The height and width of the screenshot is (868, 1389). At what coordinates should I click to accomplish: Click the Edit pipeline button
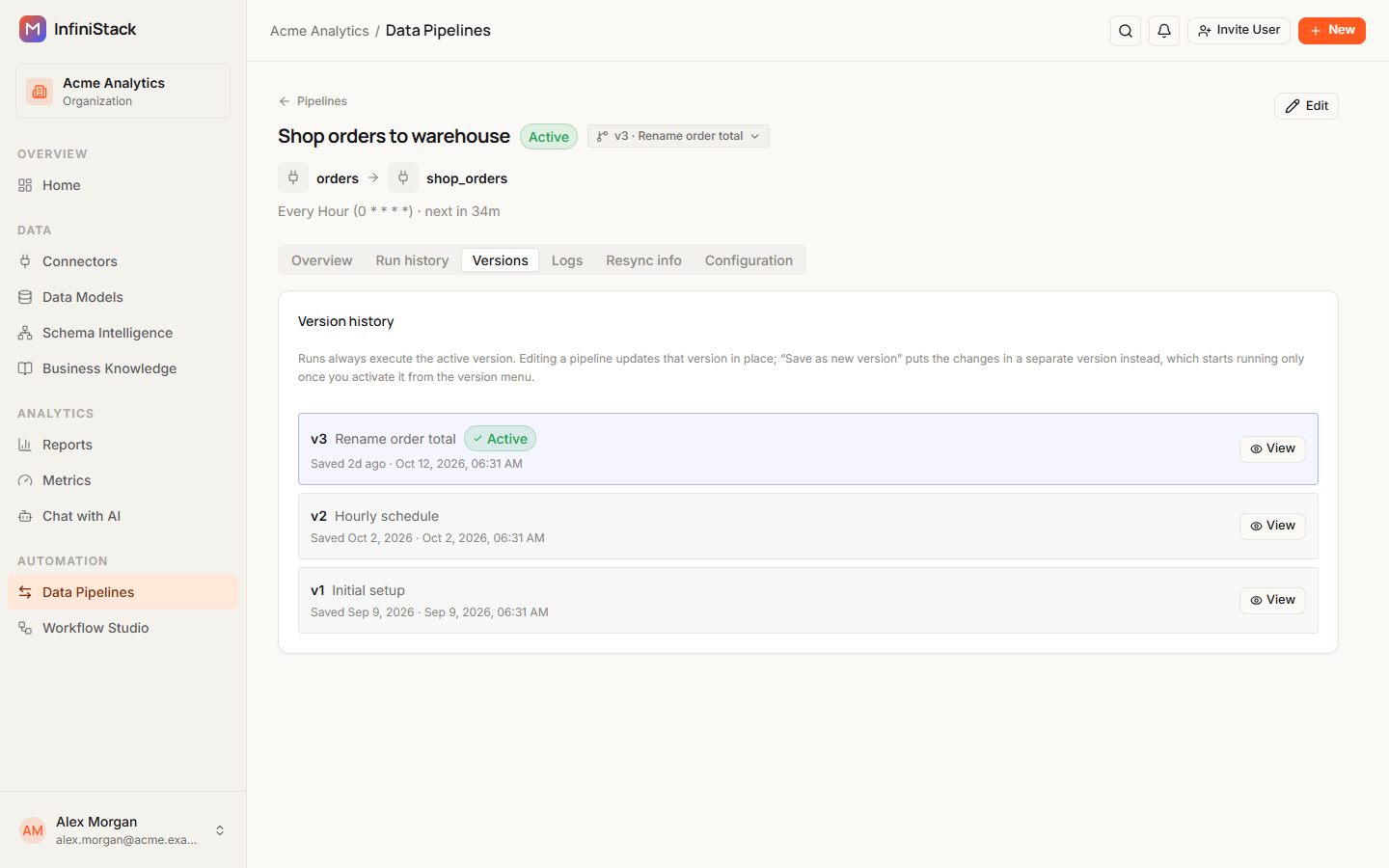point(1306,106)
